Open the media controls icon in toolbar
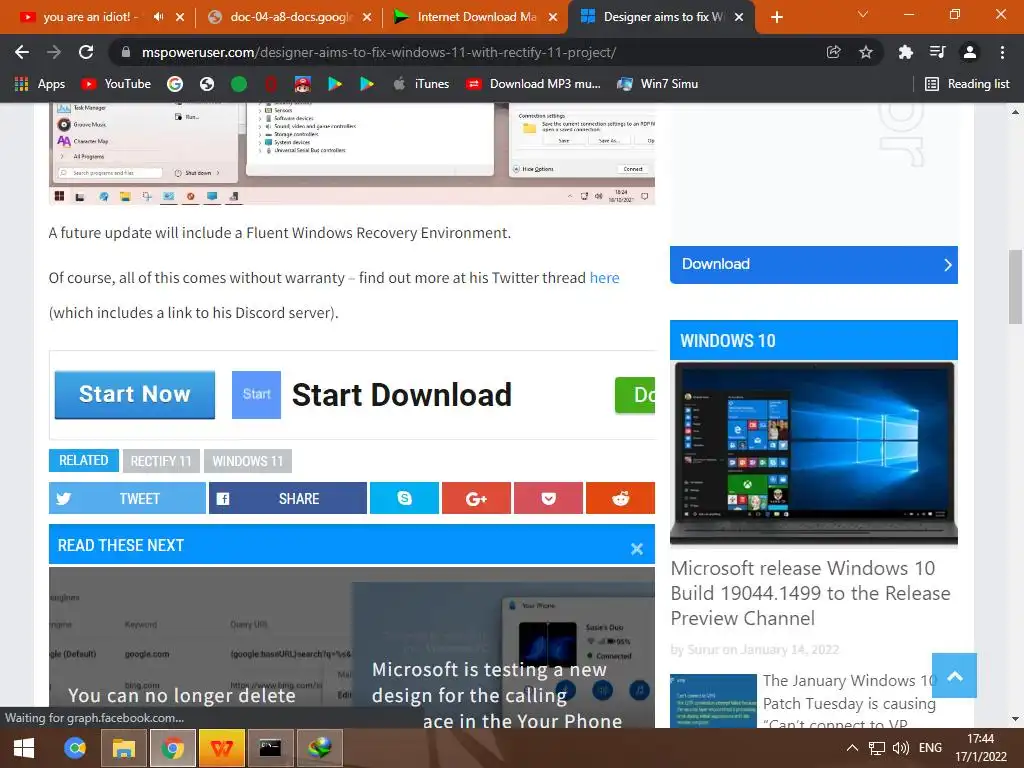 [x=937, y=52]
